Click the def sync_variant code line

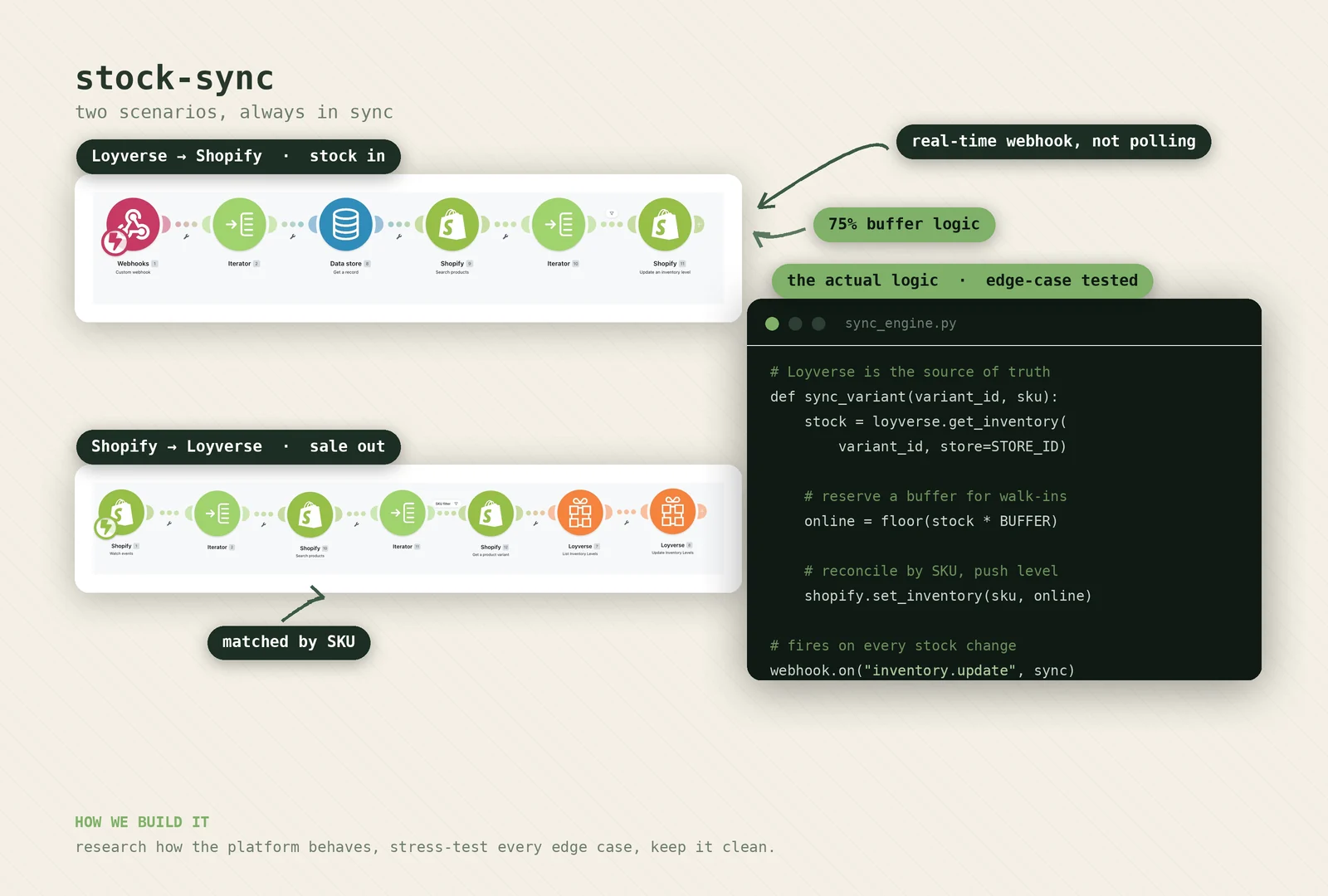pyautogui.click(x=914, y=397)
